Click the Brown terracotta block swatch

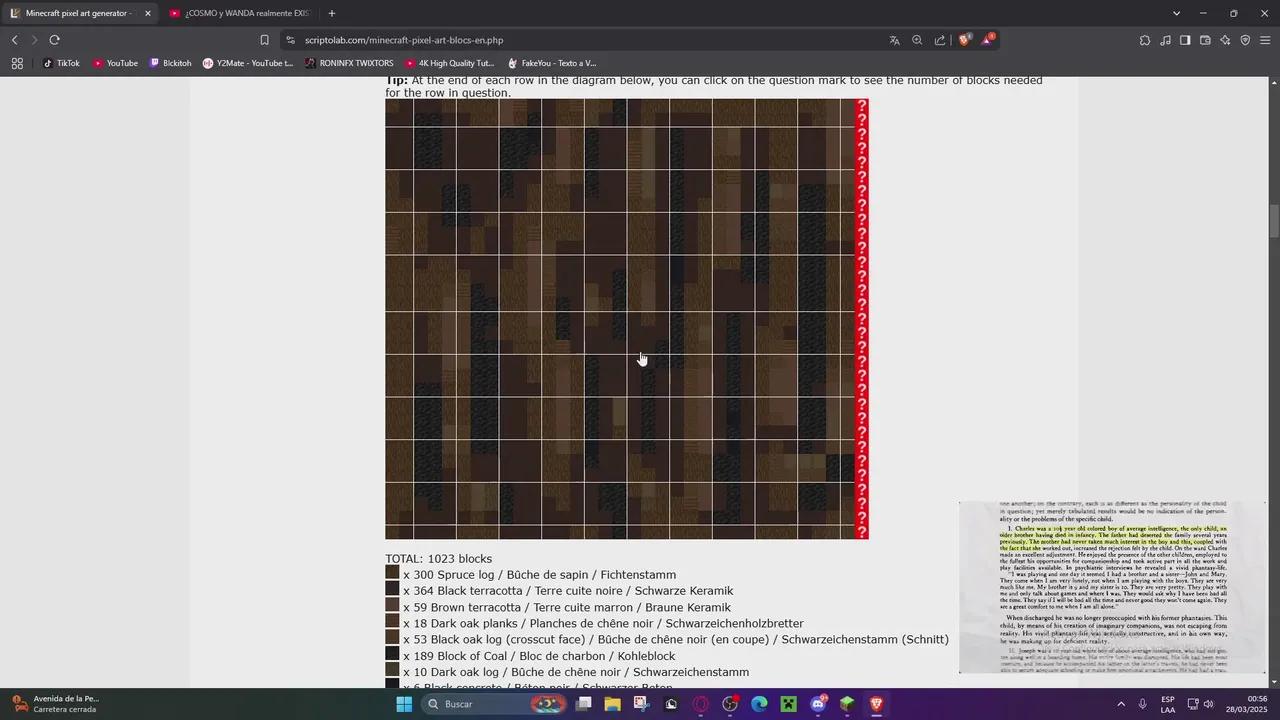(x=392, y=605)
